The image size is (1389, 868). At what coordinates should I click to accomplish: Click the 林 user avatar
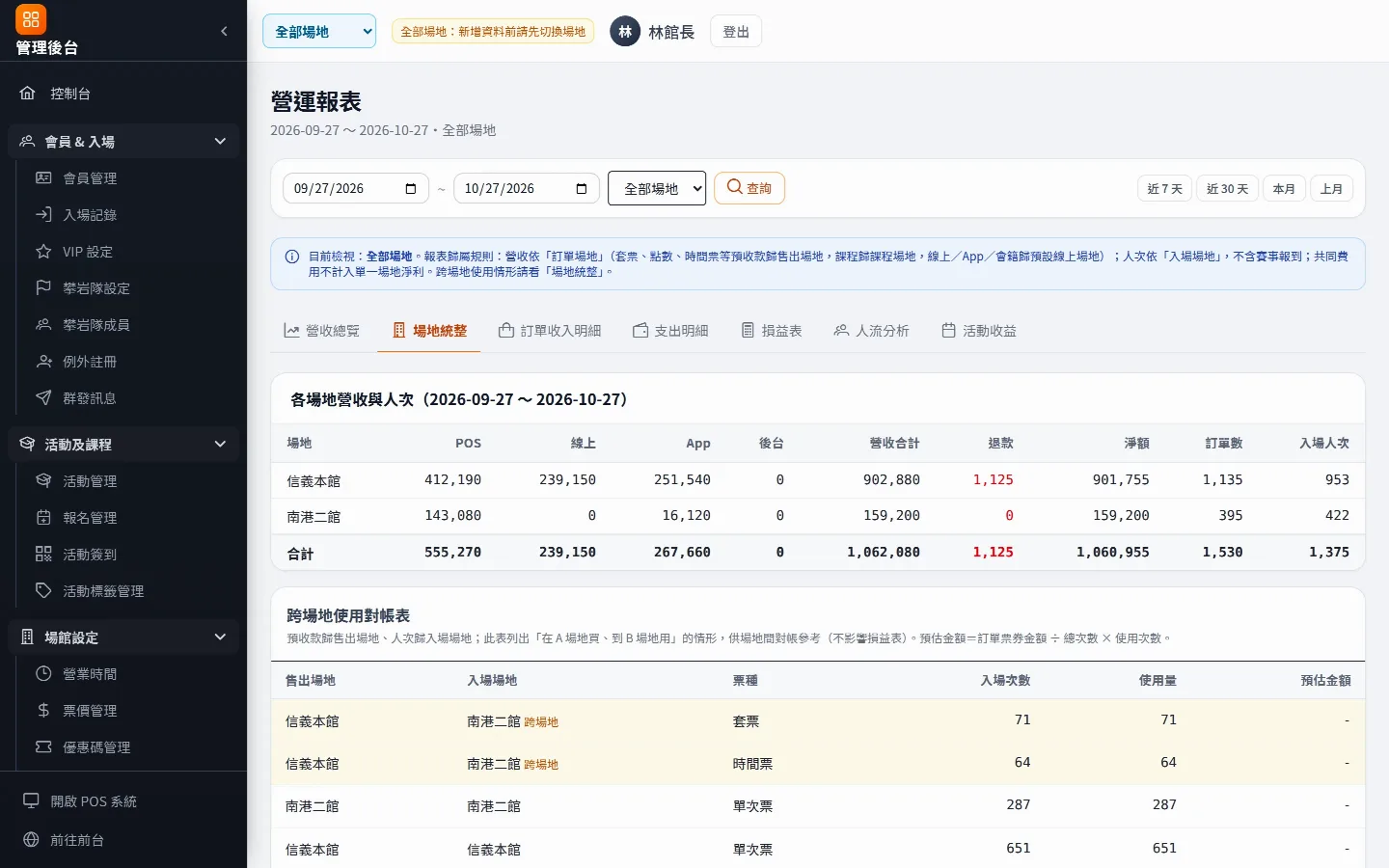(625, 32)
